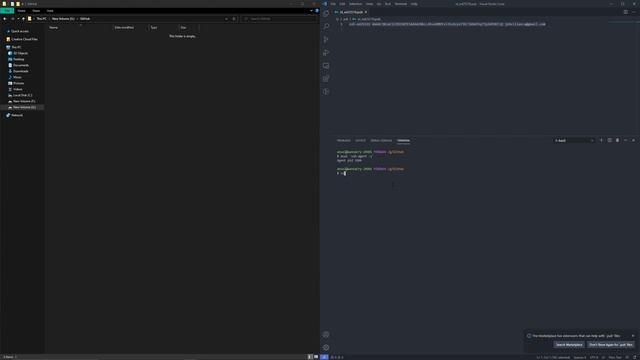Click the Refresh button in File Explorer

pyautogui.click(x=234, y=19)
